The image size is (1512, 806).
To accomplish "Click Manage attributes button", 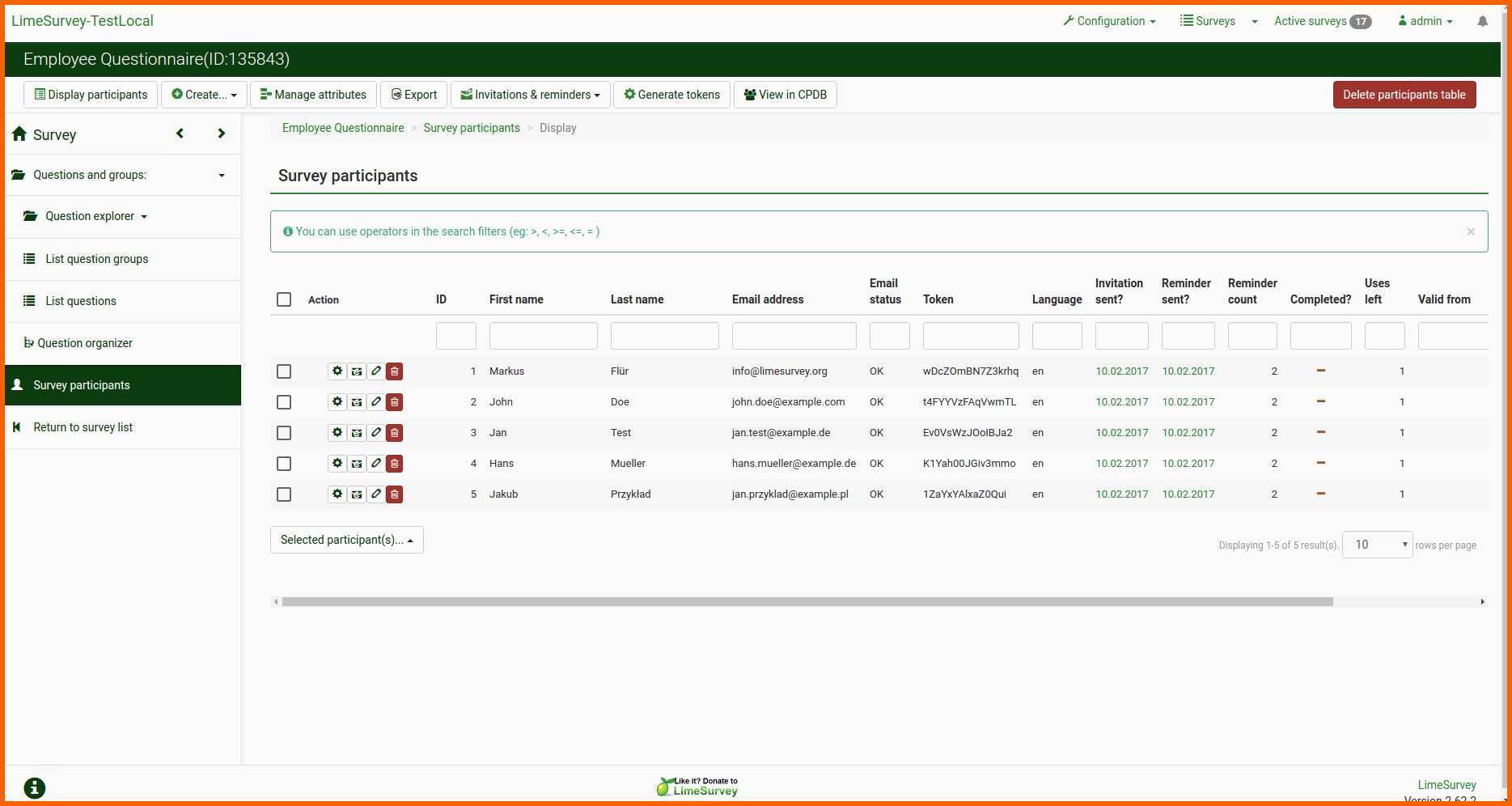I will [x=313, y=95].
